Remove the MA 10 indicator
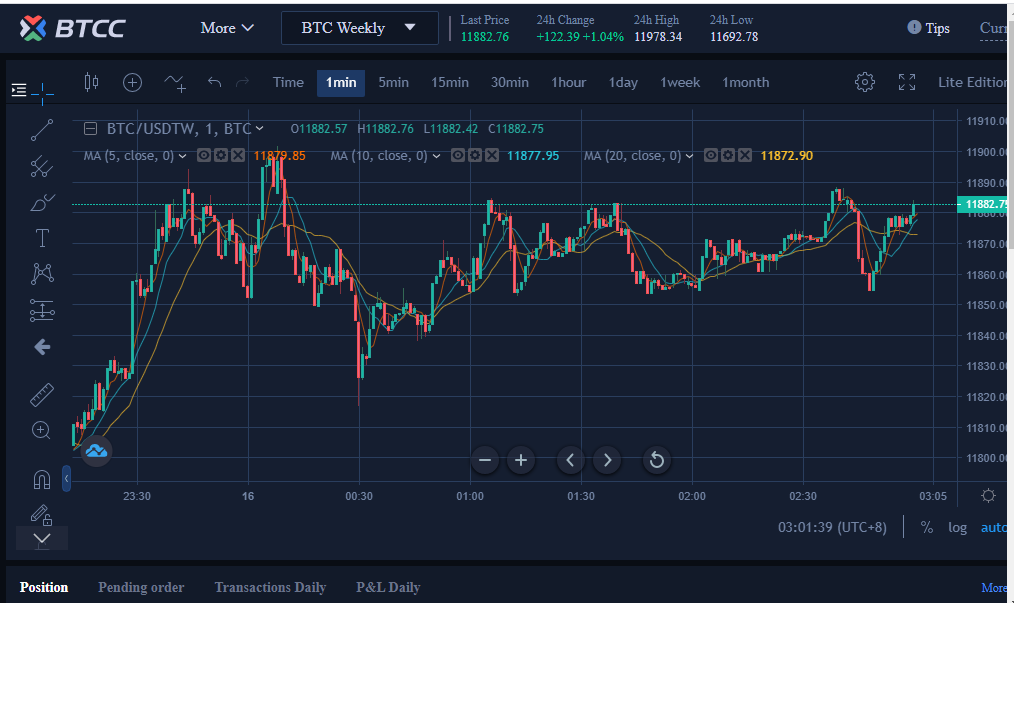1024x706 pixels. tap(492, 155)
